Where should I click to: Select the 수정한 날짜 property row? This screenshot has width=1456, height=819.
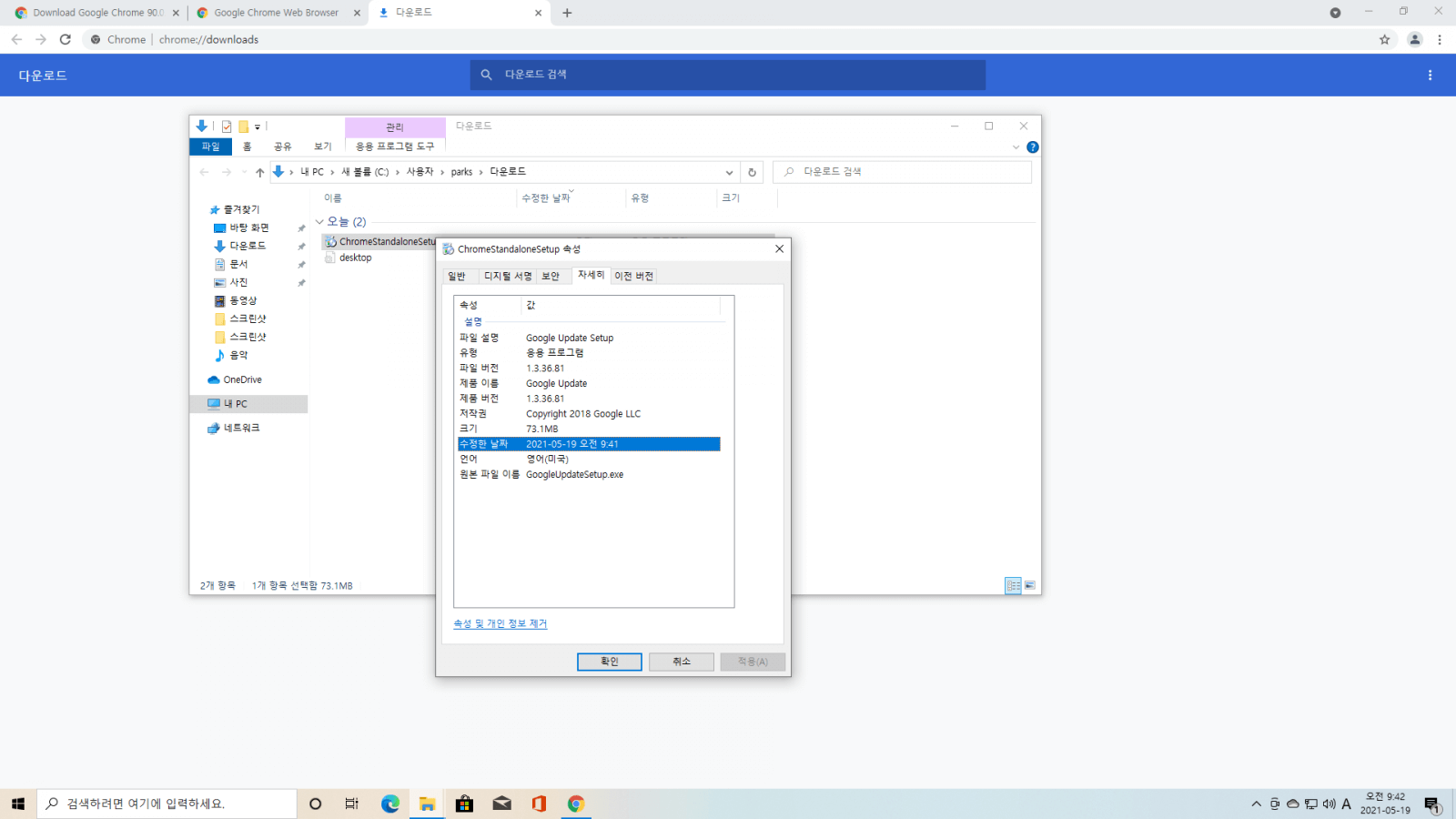[x=589, y=444]
